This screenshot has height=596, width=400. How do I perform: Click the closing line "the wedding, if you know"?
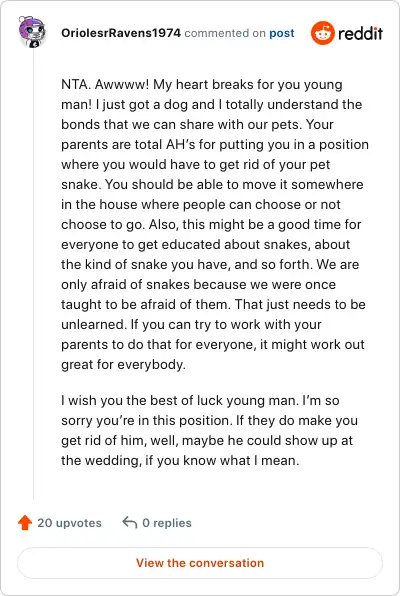pos(180,461)
